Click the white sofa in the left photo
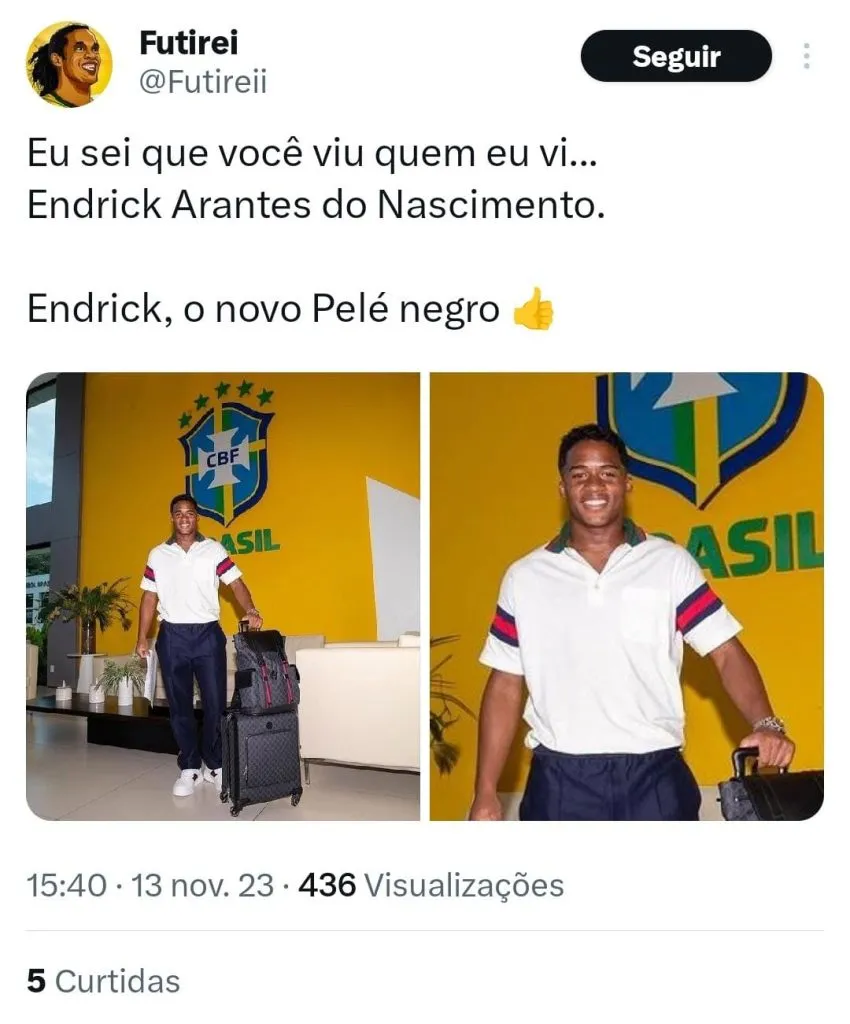Viewport: 850px width, 1024px height. pos(358,699)
